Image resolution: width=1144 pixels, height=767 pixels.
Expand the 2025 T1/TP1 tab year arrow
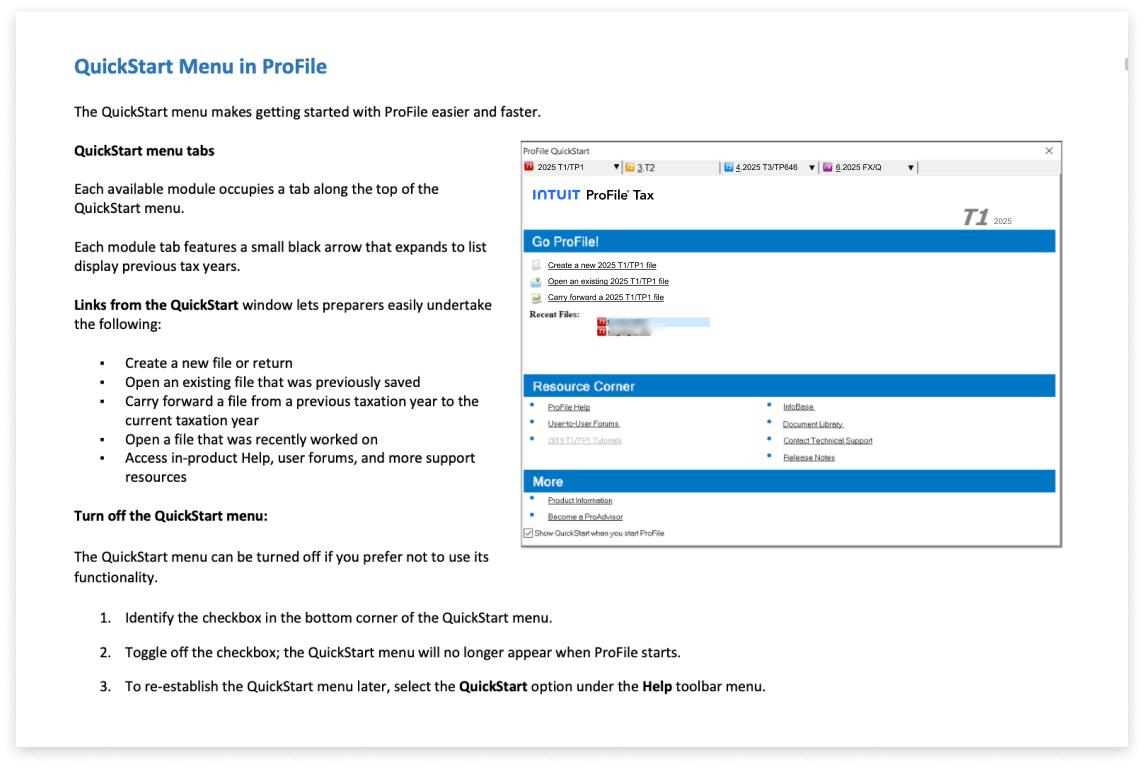tap(617, 167)
